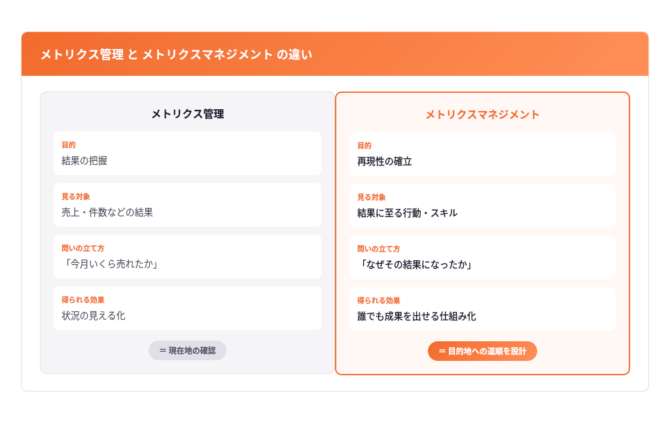Click the 結果に至る行動・スキル card text

(407, 213)
